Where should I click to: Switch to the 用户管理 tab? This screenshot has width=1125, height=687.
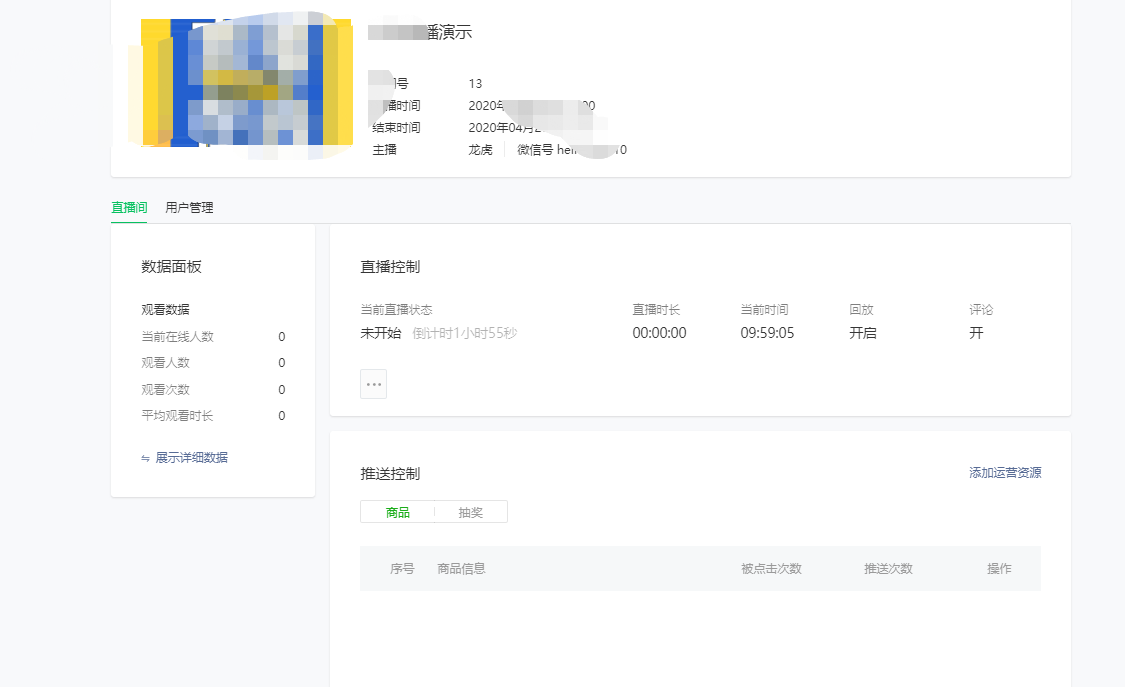tap(189, 207)
